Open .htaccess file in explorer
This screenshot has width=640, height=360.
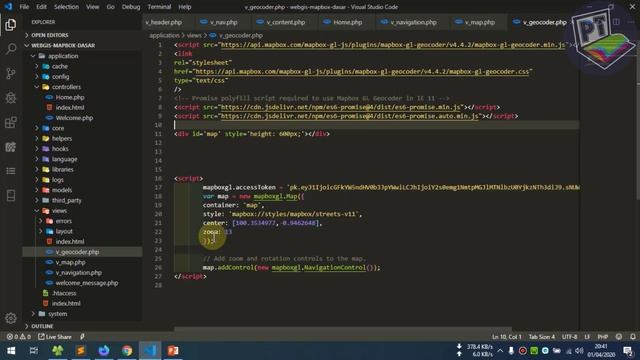[x=64, y=293]
